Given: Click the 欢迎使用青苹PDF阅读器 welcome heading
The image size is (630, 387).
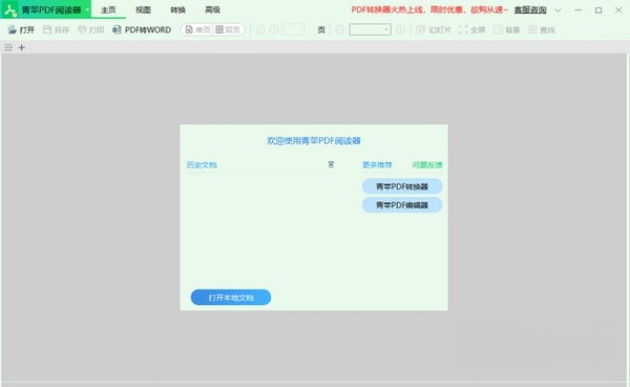Looking at the screenshot, I should coord(314,141).
